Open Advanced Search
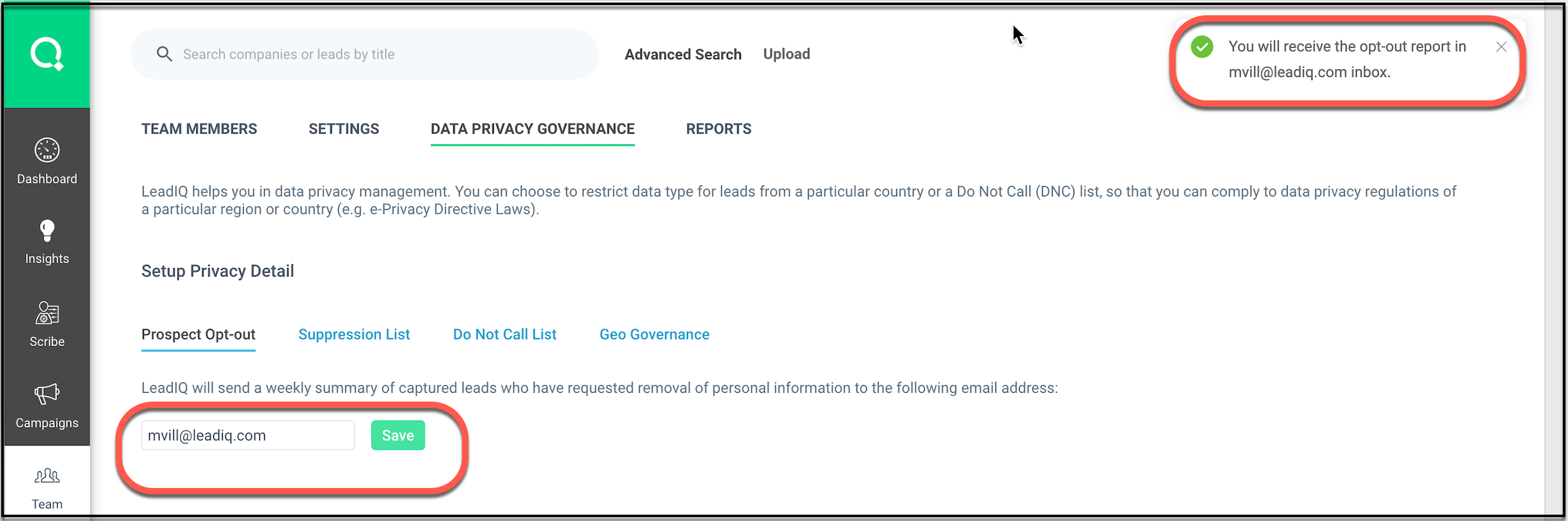Image resolution: width=1568 pixels, height=521 pixels. [682, 55]
